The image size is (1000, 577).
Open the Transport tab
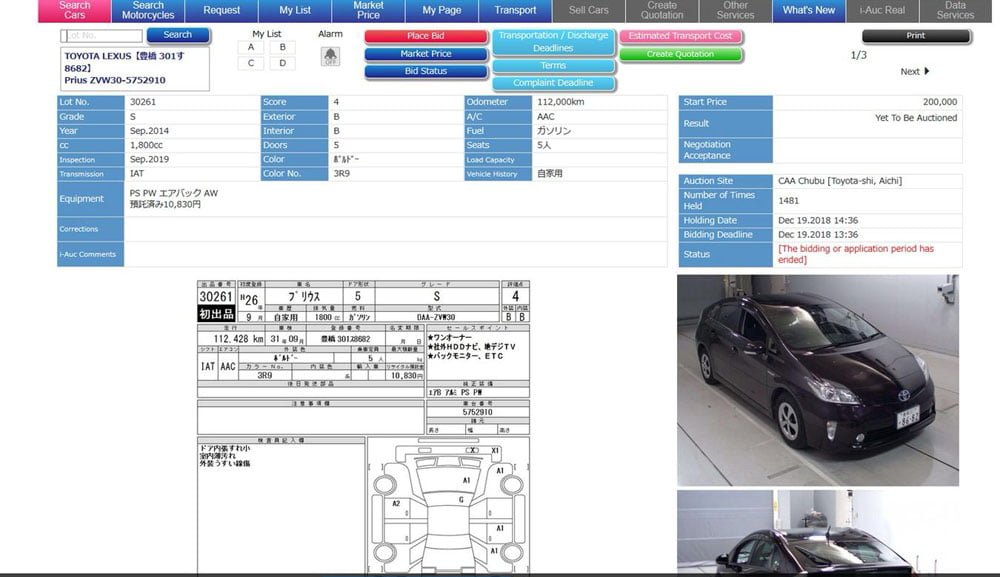pos(515,10)
